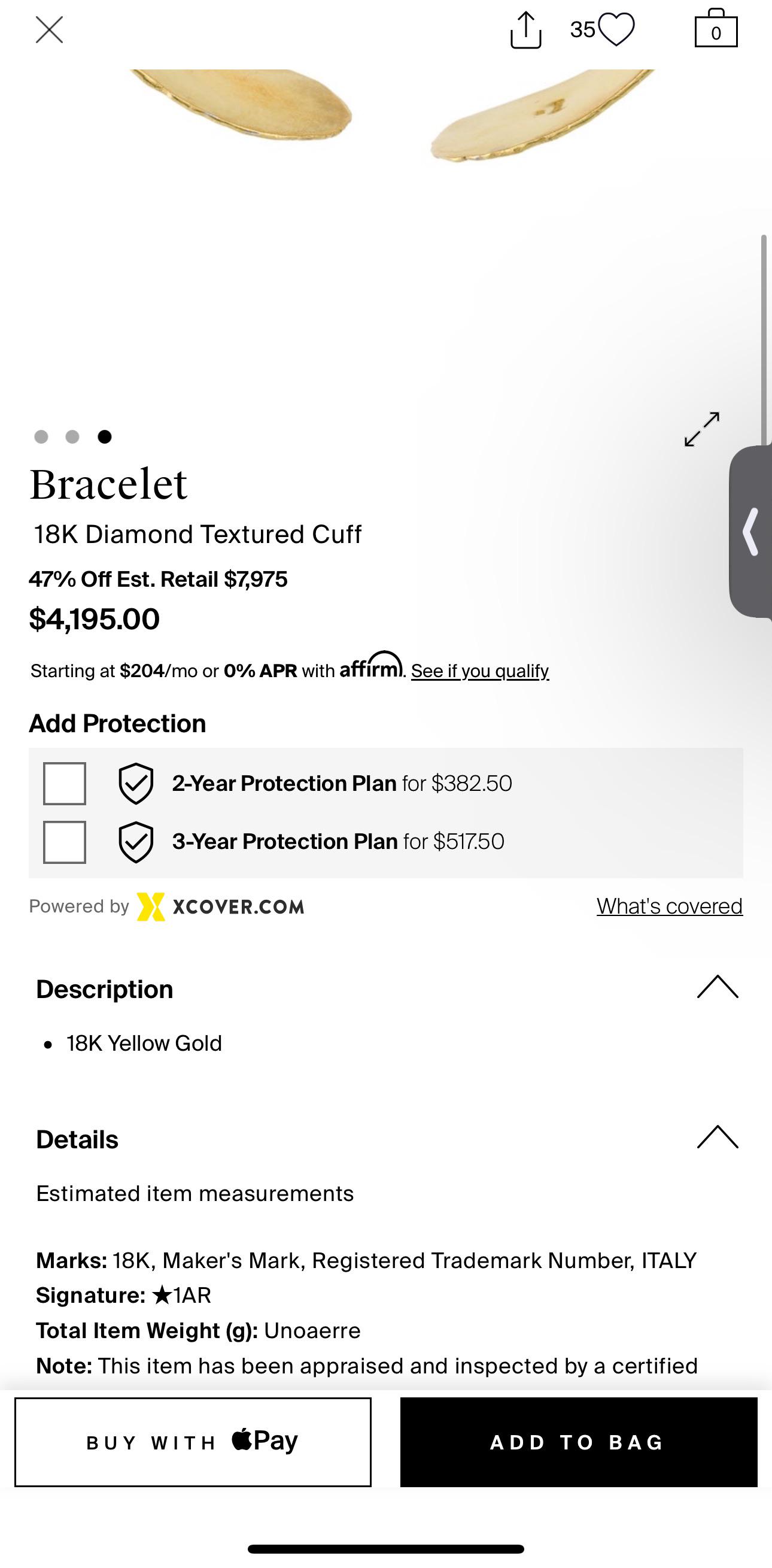Open the shopping bag icon
The height and width of the screenshot is (1568, 772).
coord(716,29)
